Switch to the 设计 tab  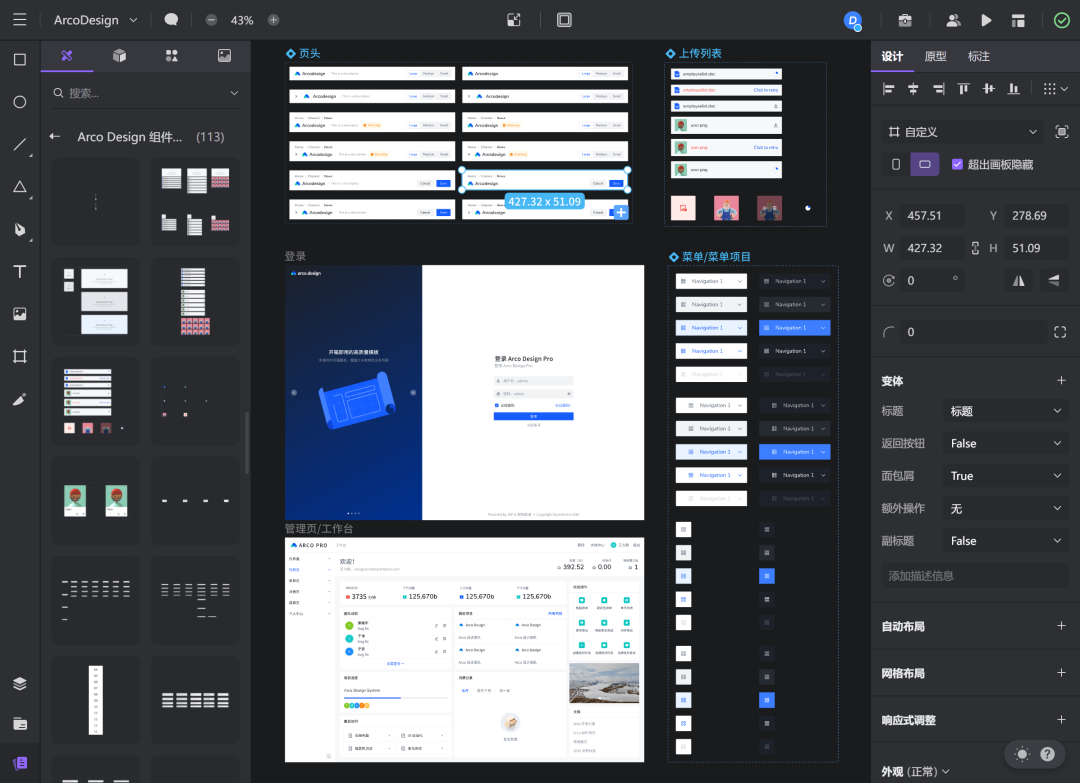coord(892,56)
